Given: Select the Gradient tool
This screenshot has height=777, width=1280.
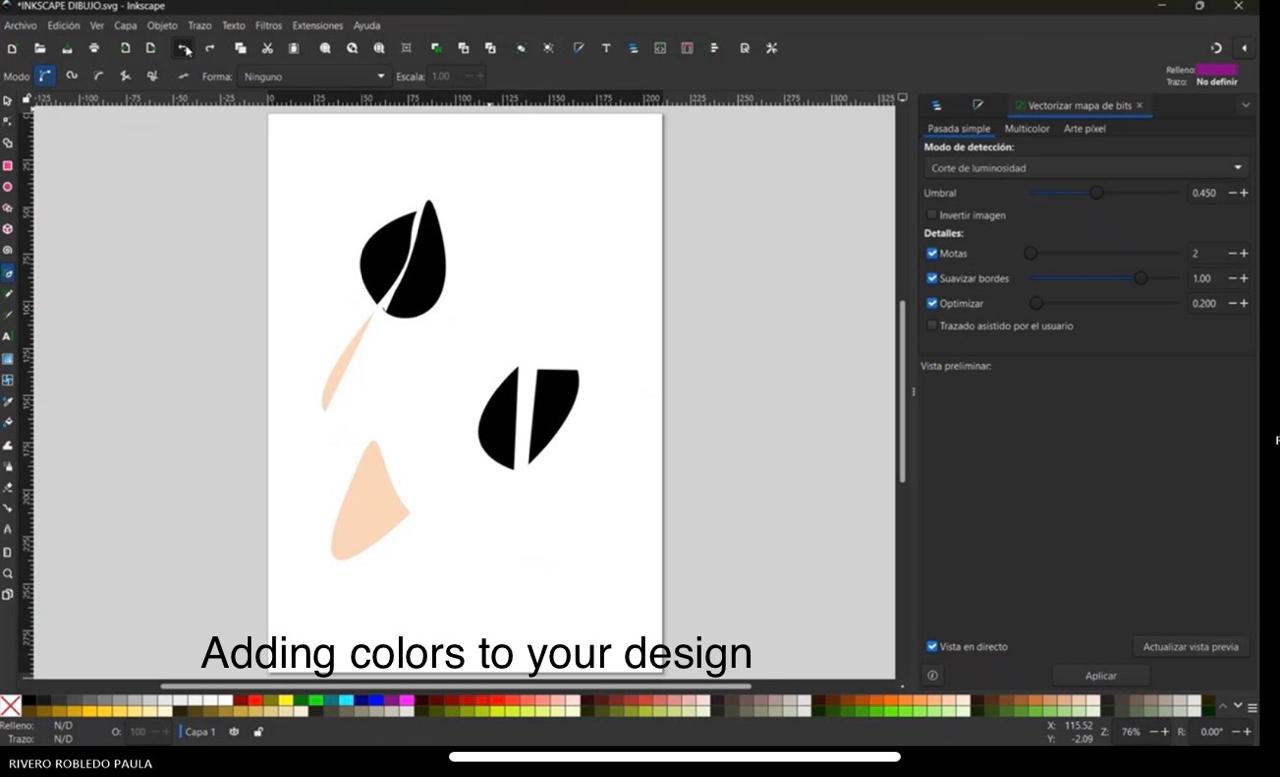Looking at the screenshot, I should [8, 359].
